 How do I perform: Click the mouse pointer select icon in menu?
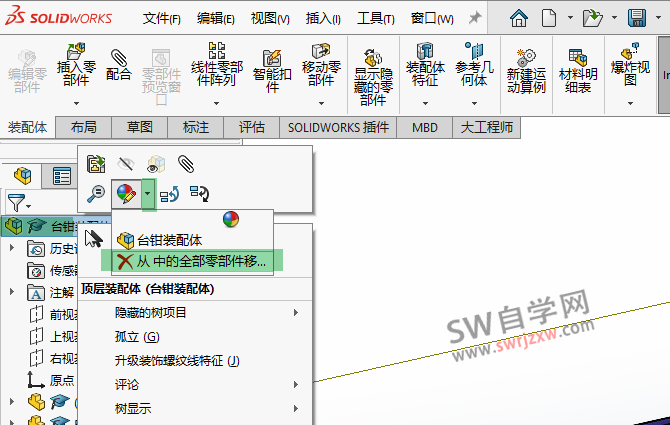pyautogui.click(x=93, y=239)
